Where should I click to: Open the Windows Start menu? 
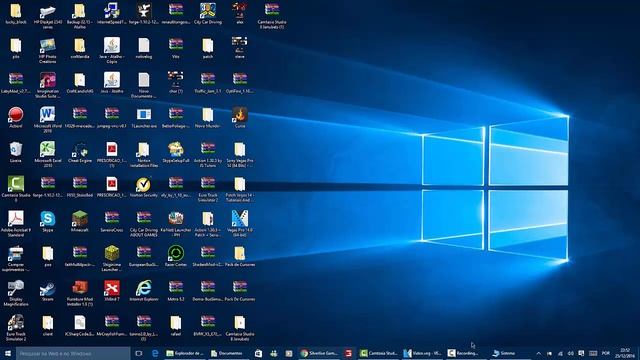(8, 353)
